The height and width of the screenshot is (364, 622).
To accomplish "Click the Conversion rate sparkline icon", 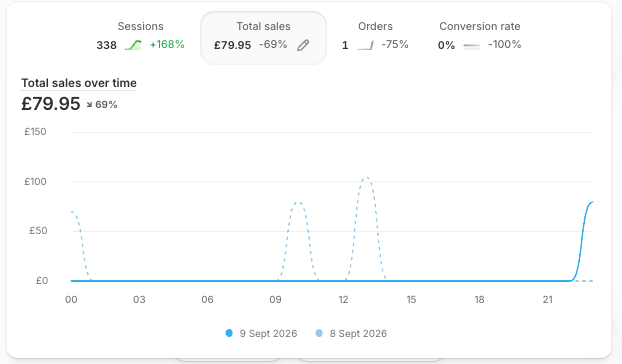I will [x=472, y=46].
